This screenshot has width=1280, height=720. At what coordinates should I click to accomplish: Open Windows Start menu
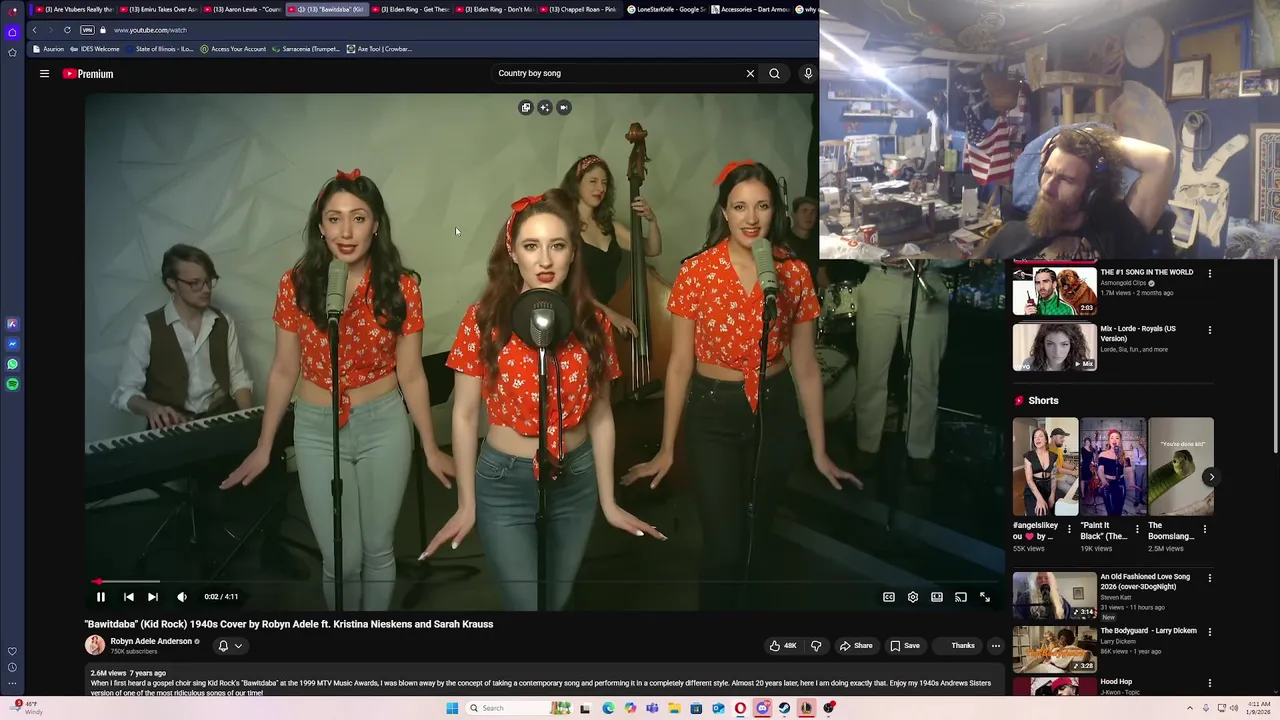452,708
